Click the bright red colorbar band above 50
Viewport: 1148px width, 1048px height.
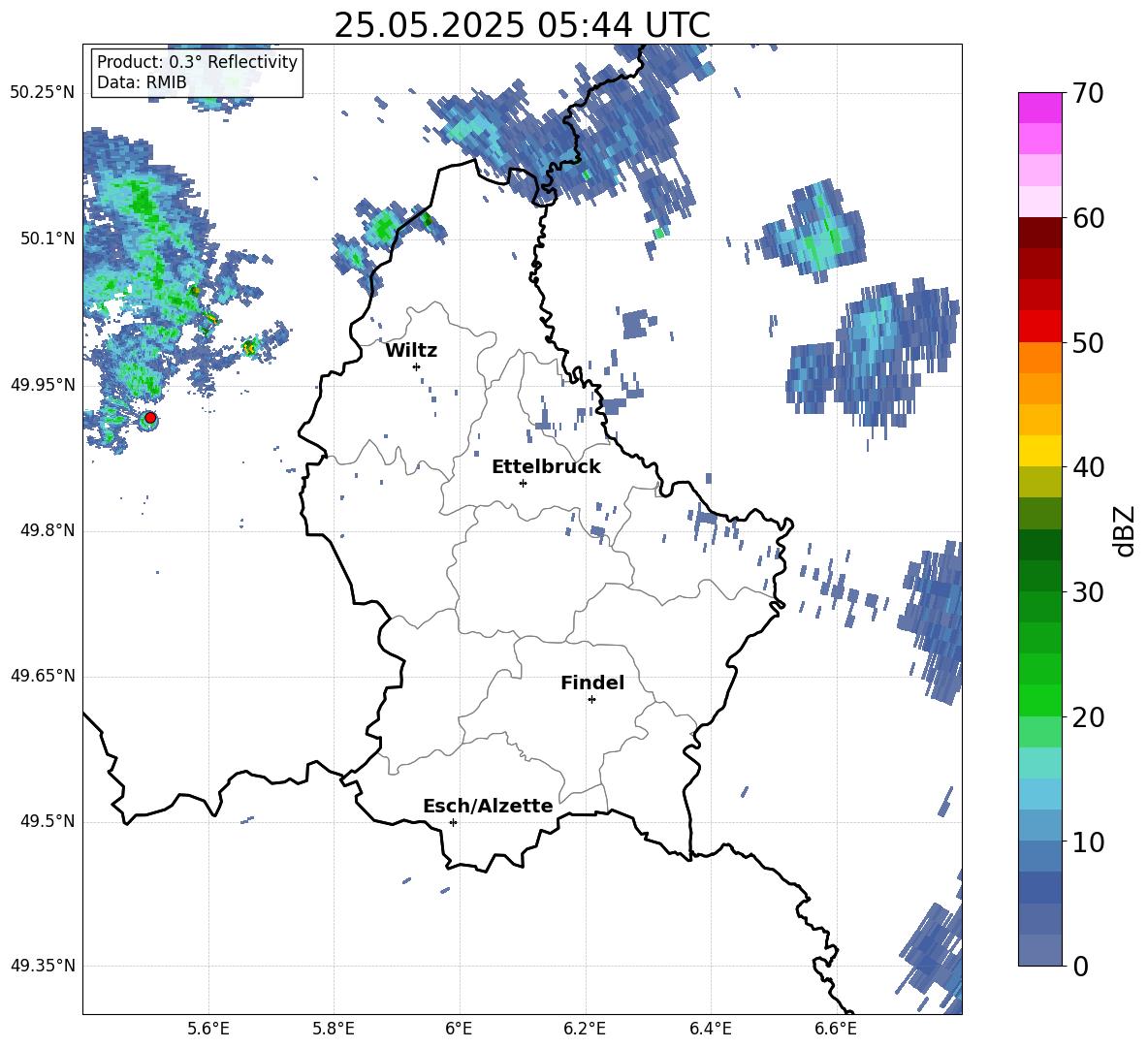[1039, 327]
